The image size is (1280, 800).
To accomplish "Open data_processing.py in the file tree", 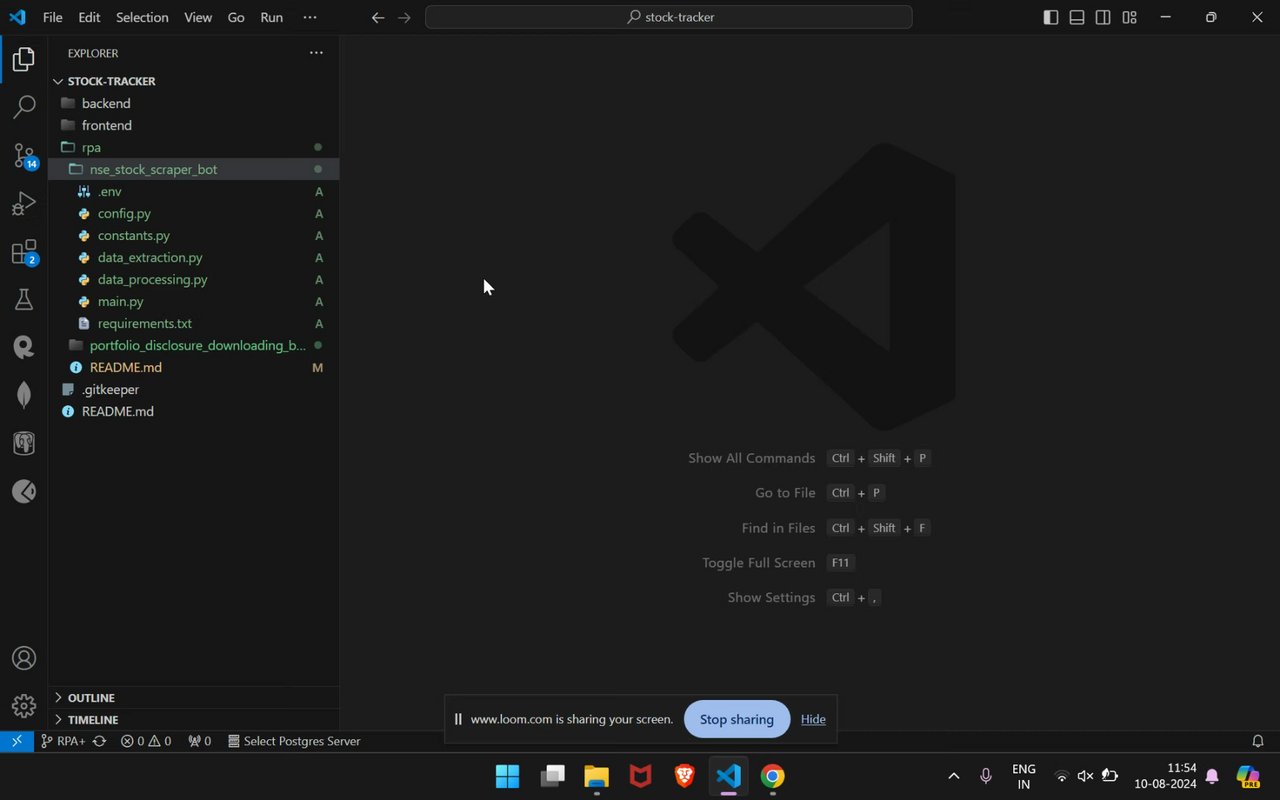I will pos(194,279).
